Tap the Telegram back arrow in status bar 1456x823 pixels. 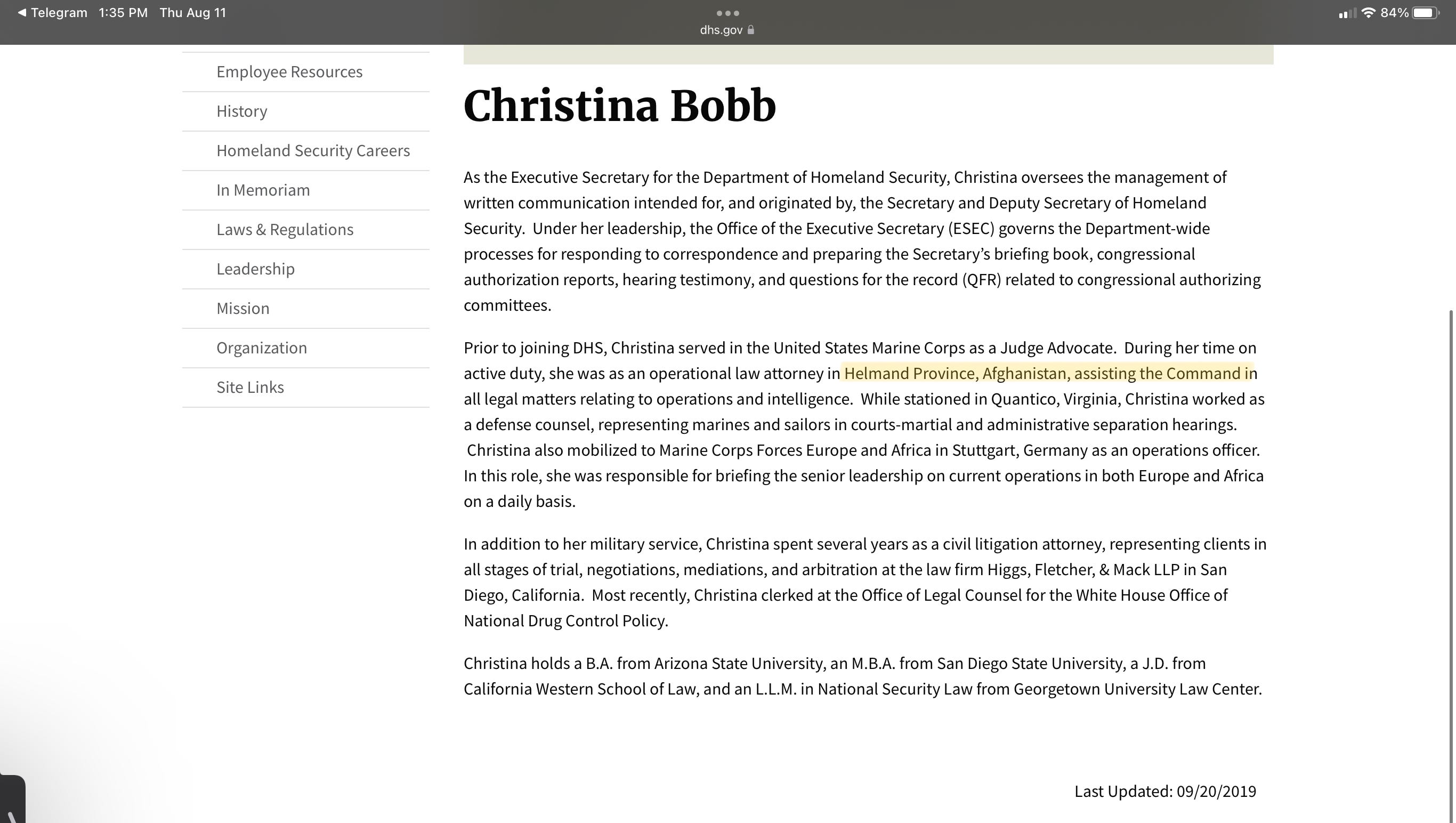22,12
